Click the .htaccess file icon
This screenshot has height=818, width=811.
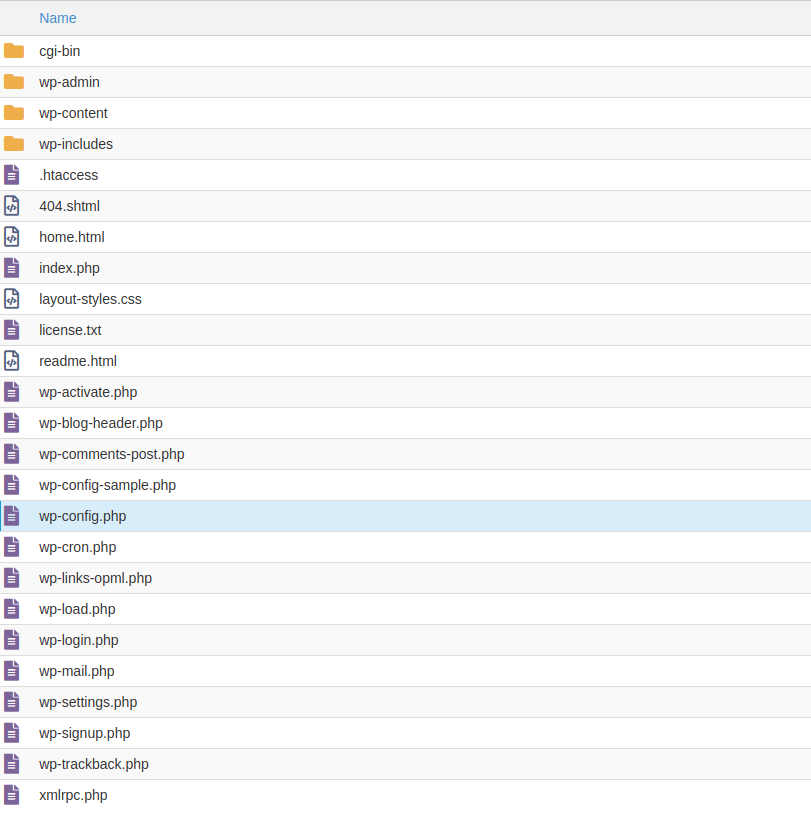point(12,175)
